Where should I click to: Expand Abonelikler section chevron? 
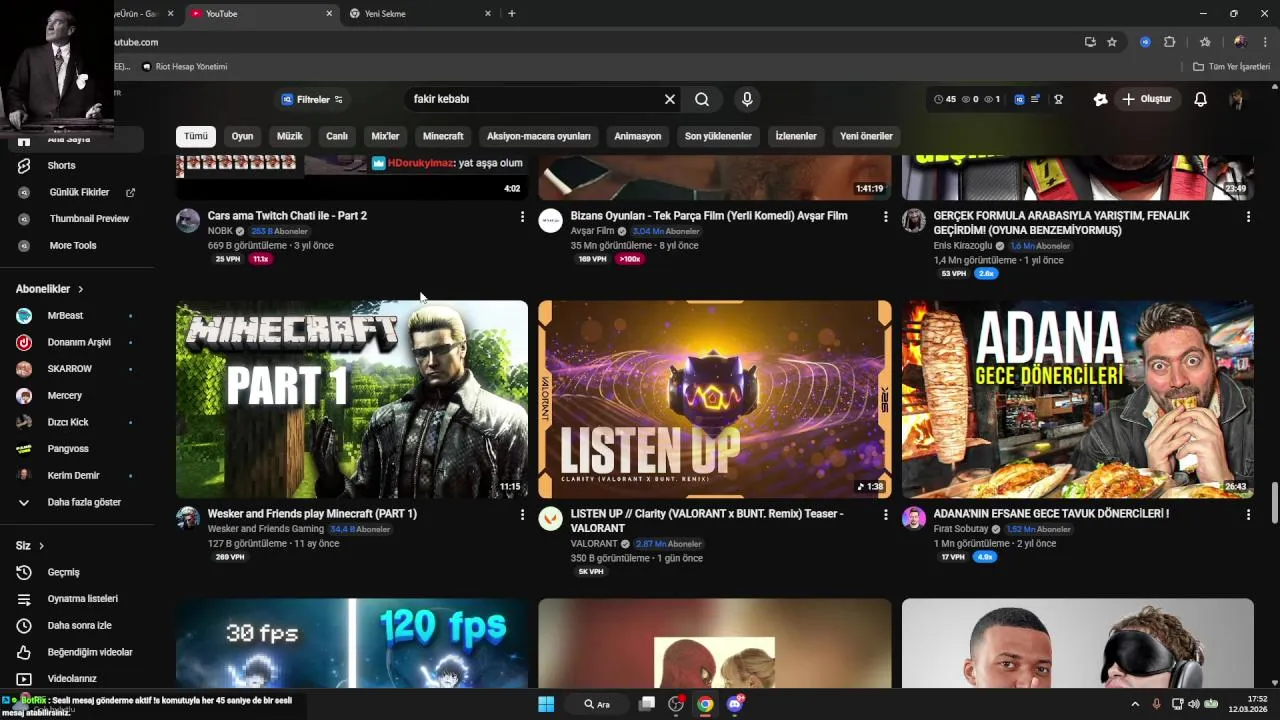pos(81,289)
